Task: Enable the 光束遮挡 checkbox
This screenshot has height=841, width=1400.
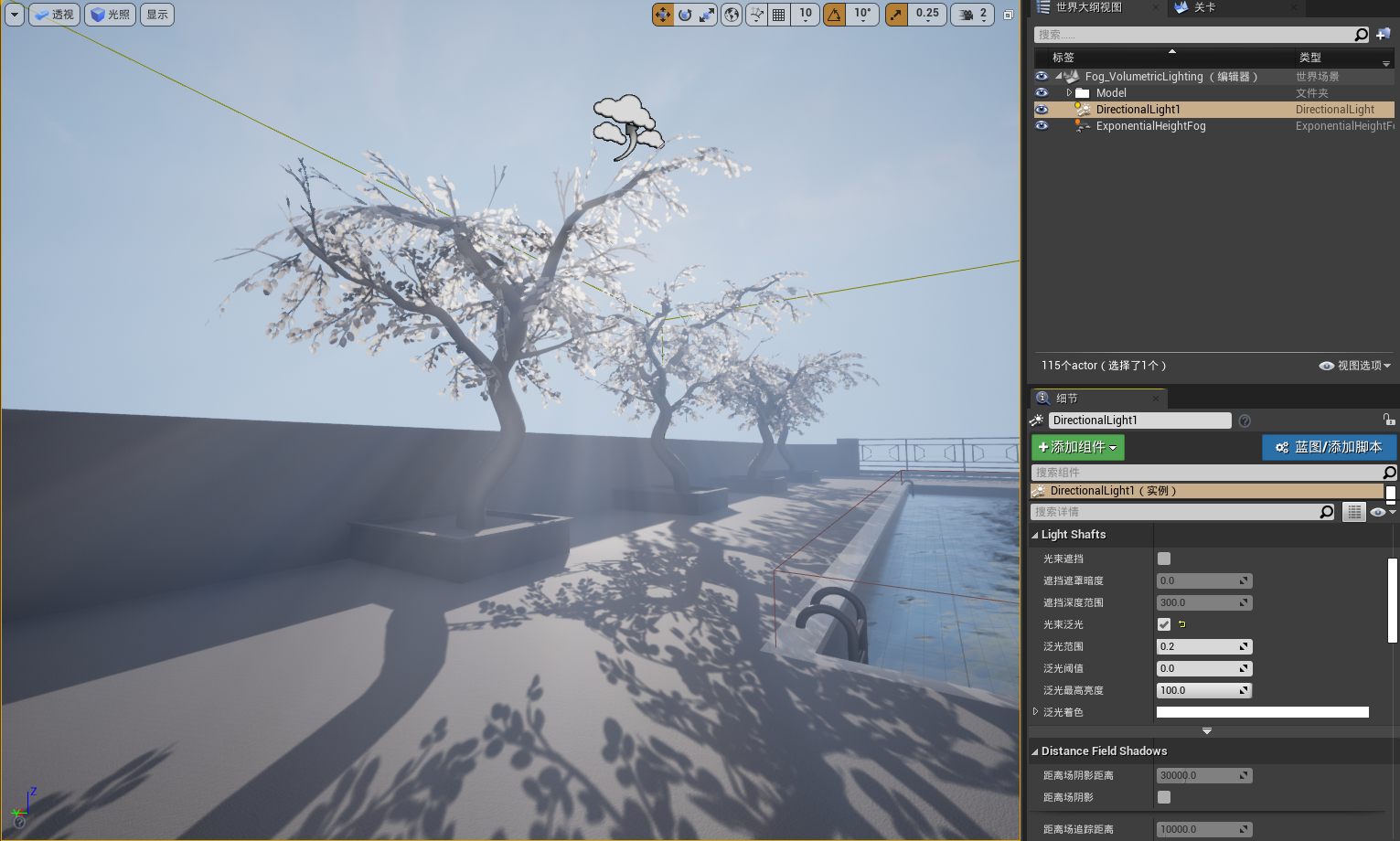Action: tap(1163, 558)
